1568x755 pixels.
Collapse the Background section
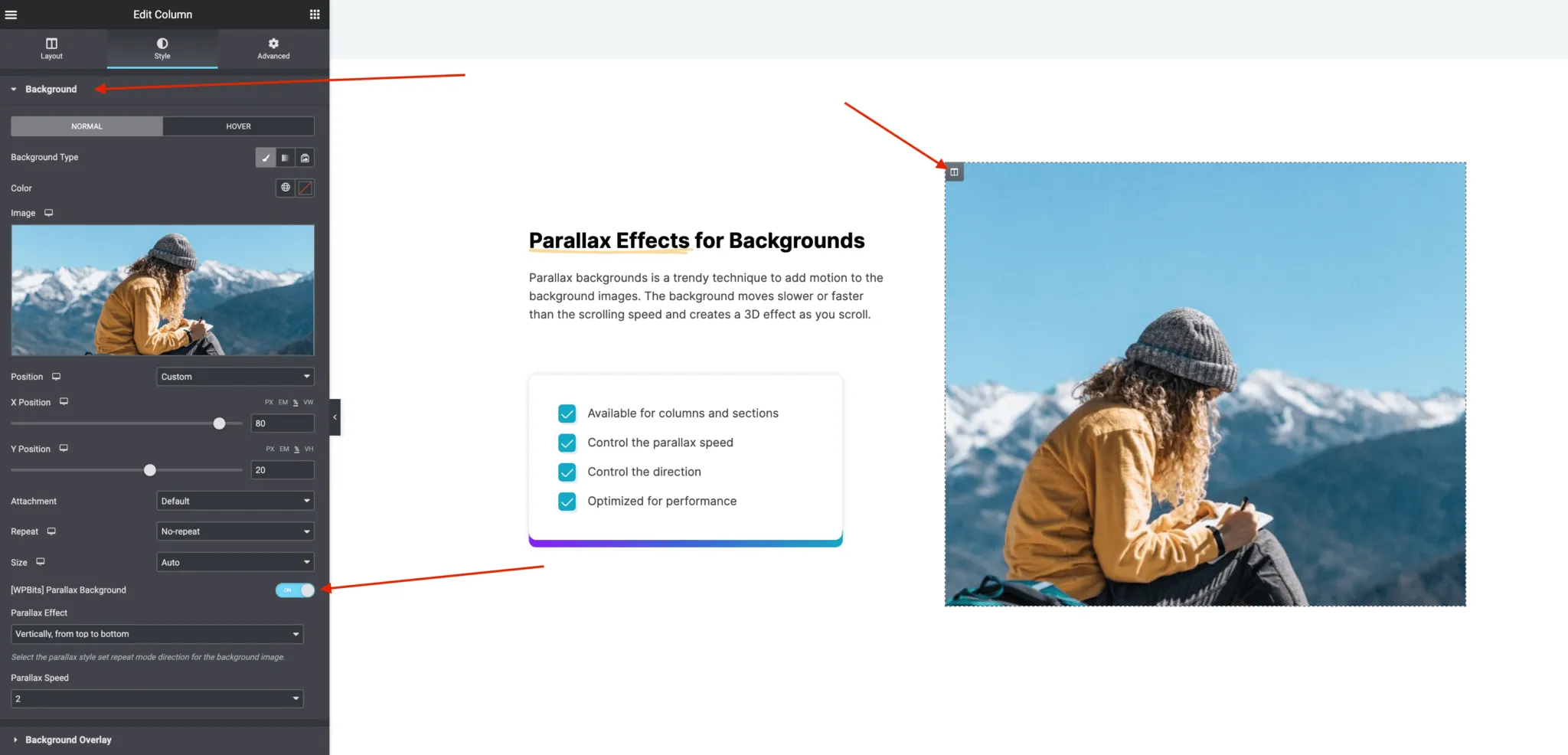[x=51, y=89]
